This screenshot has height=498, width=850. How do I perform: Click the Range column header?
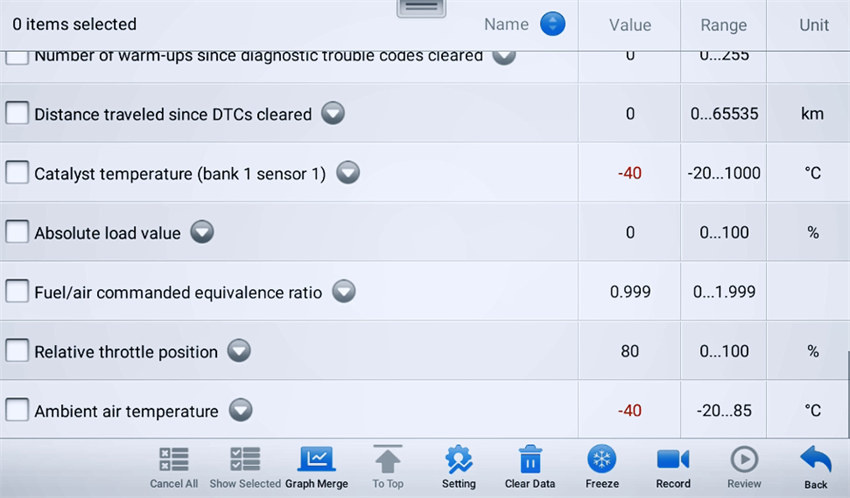click(x=723, y=25)
